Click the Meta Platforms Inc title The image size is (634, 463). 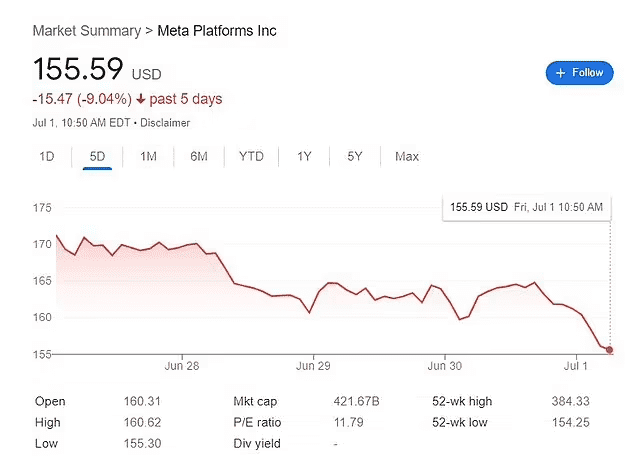click(x=217, y=31)
